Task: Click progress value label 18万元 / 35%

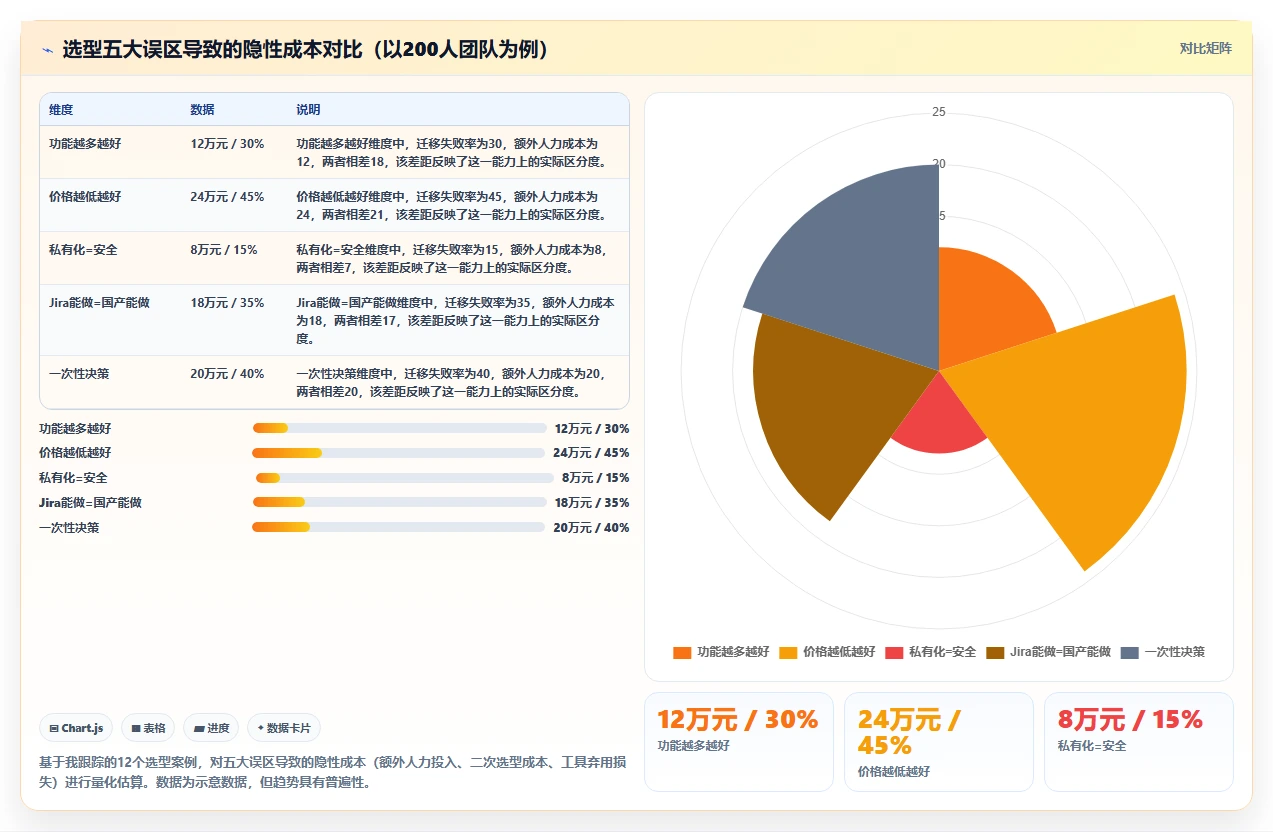Action: click(x=592, y=503)
